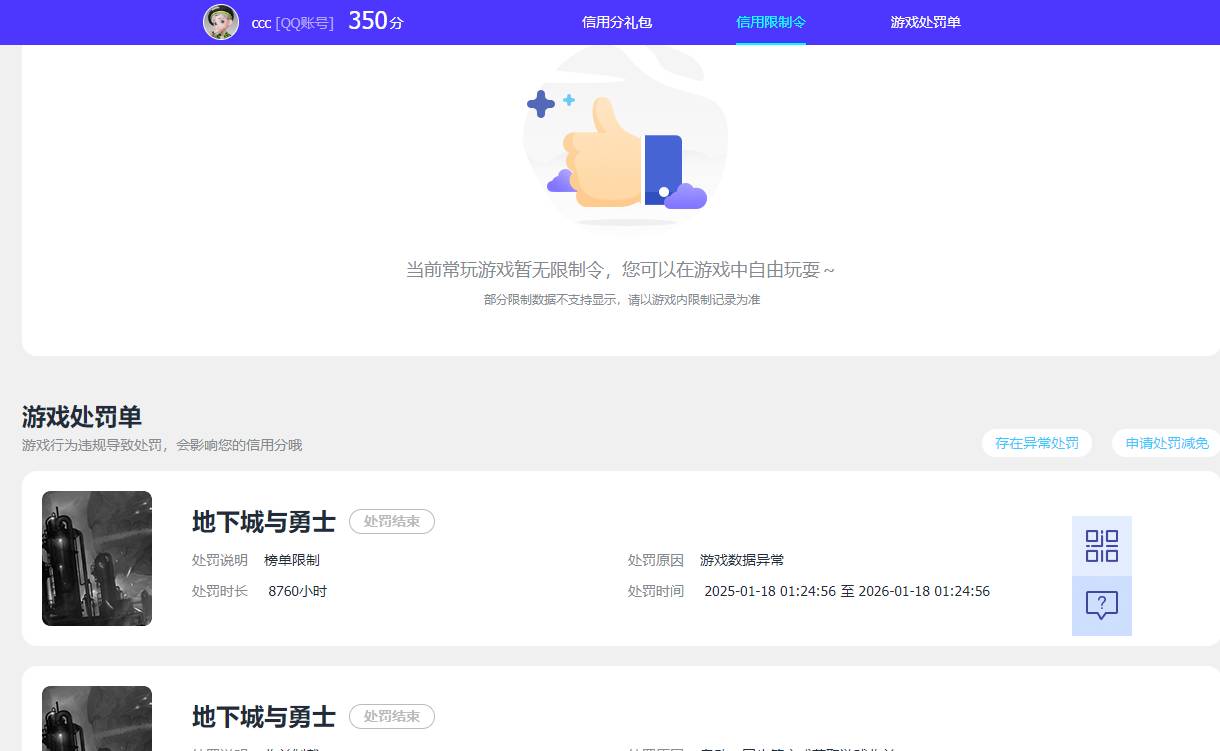The width and height of the screenshot is (1220, 751).
Task: Click the 游戏处罚单 section heading
Action: [x=80, y=417]
